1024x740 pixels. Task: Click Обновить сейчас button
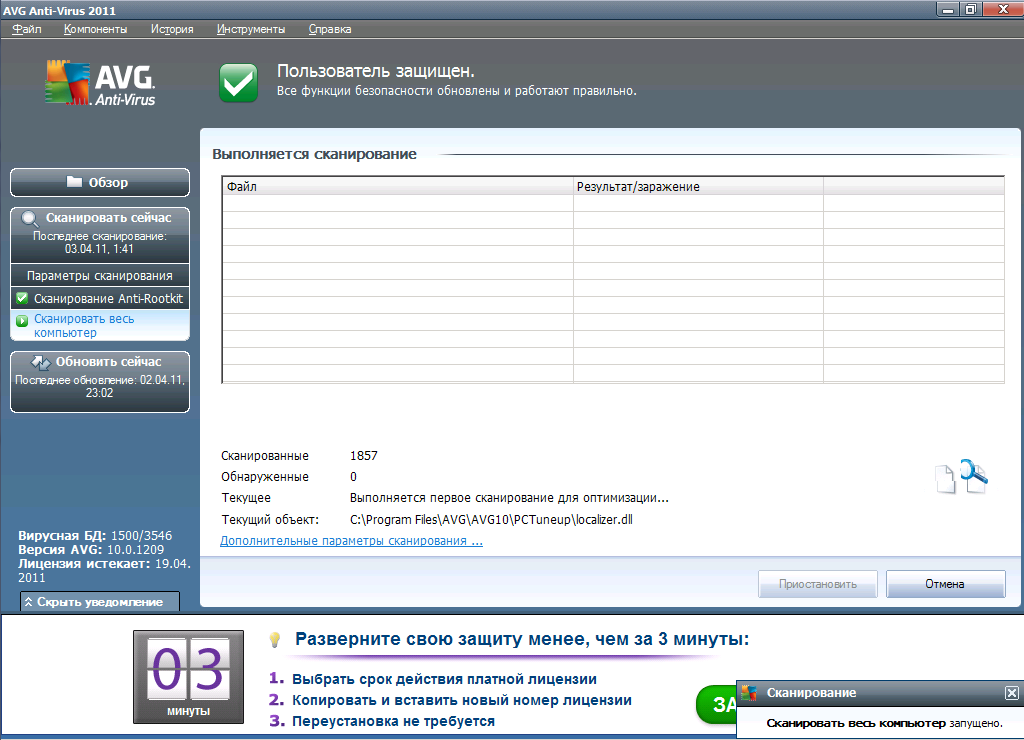100,381
